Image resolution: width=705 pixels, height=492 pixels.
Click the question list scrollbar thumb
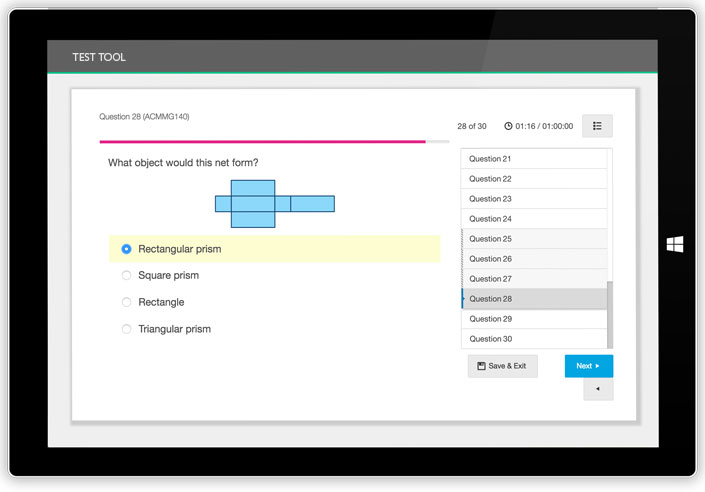click(x=610, y=315)
